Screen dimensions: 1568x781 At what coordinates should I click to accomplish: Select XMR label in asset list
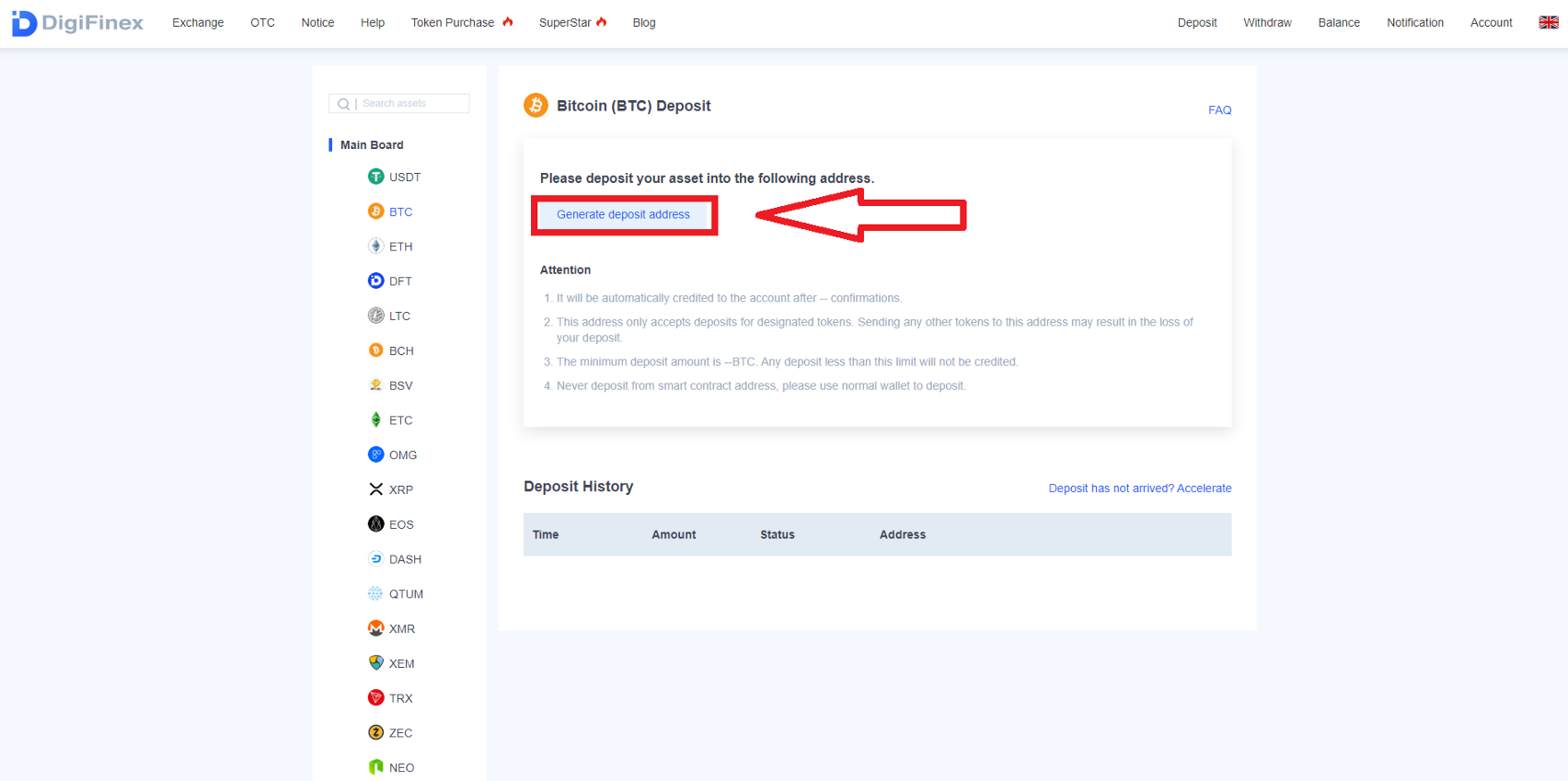point(402,629)
